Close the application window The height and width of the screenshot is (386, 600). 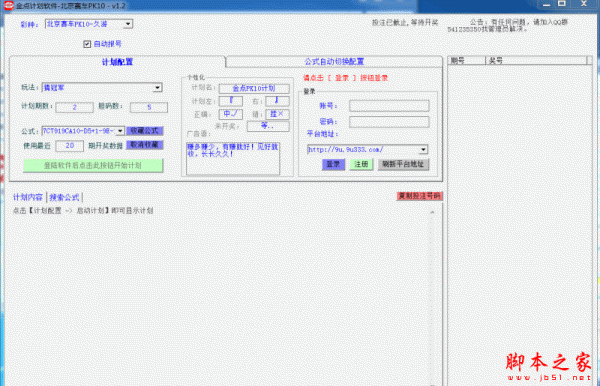coord(584,5)
